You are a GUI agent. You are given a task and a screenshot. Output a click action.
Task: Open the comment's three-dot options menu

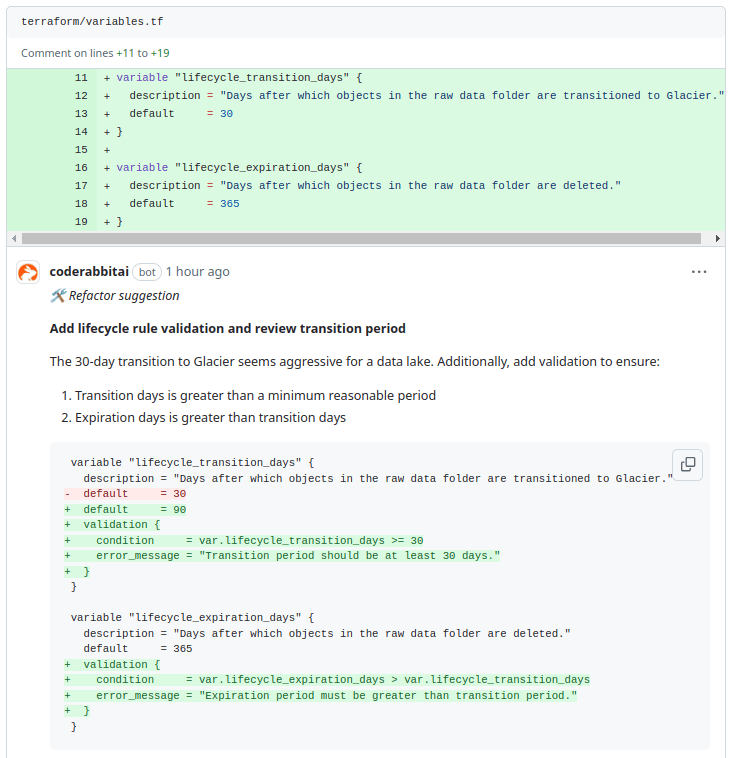pyautogui.click(x=699, y=272)
